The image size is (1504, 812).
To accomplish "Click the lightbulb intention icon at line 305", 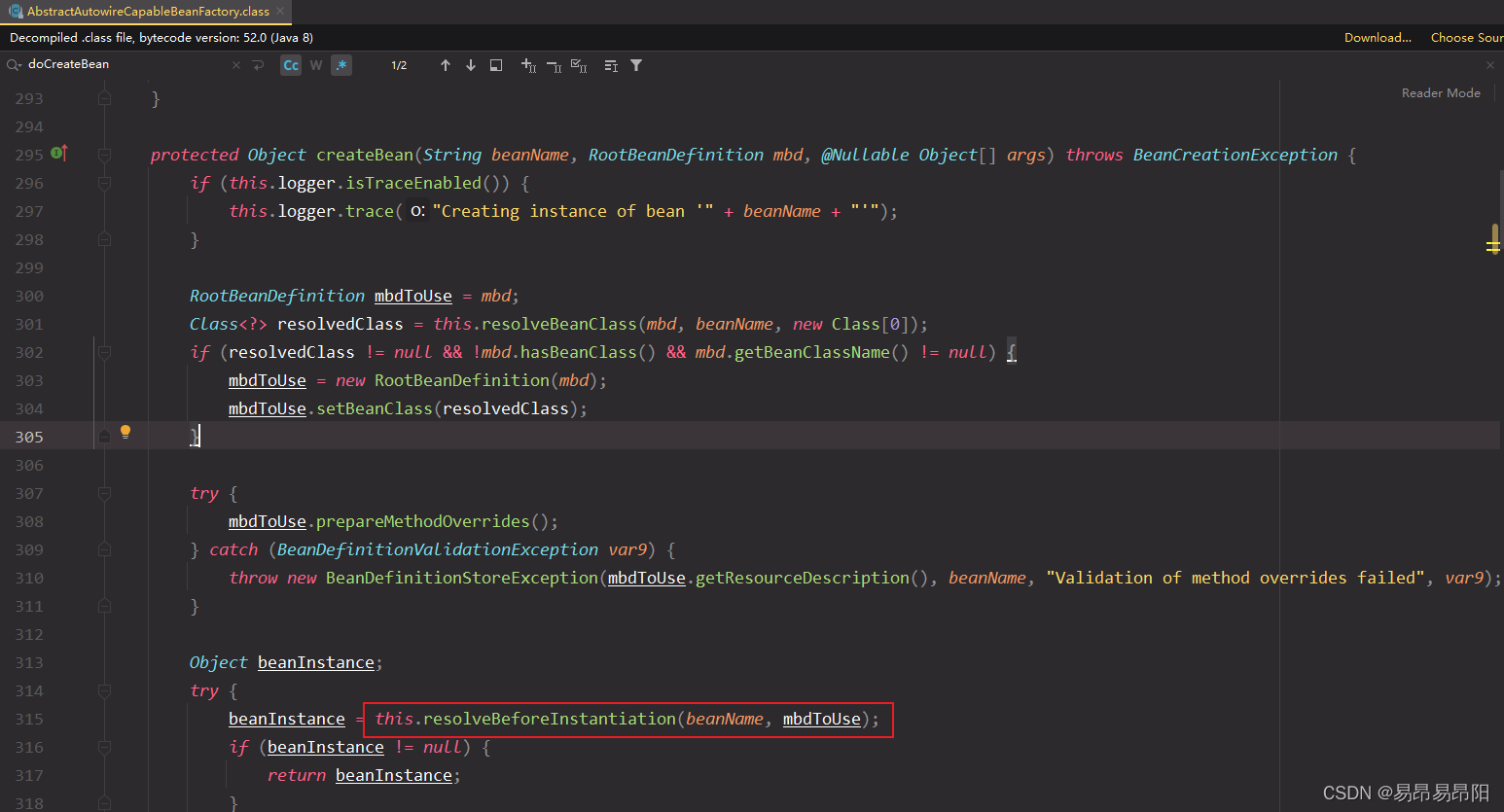I will click(125, 431).
